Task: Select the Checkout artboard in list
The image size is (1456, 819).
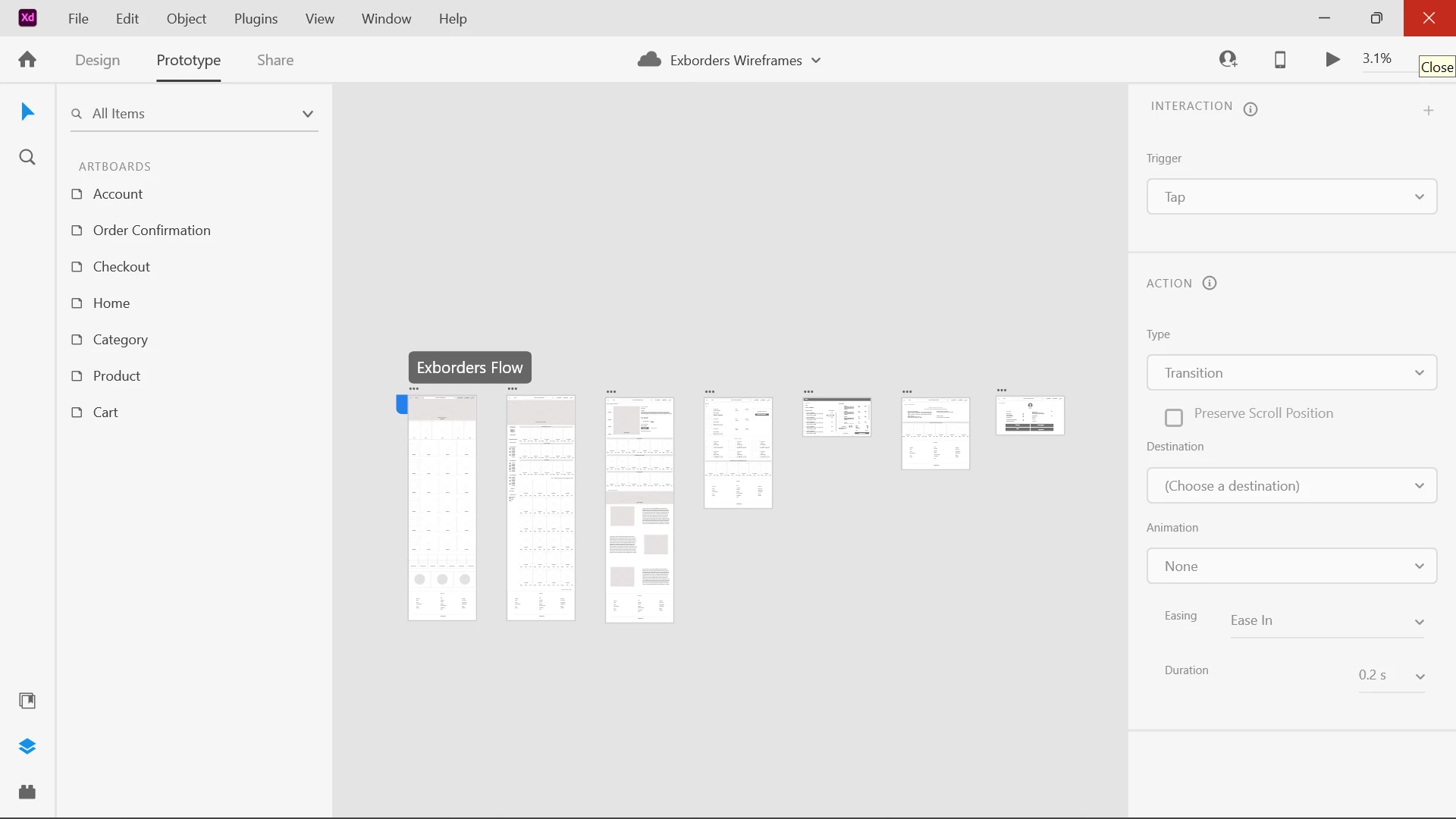Action: (x=121, y=267)
